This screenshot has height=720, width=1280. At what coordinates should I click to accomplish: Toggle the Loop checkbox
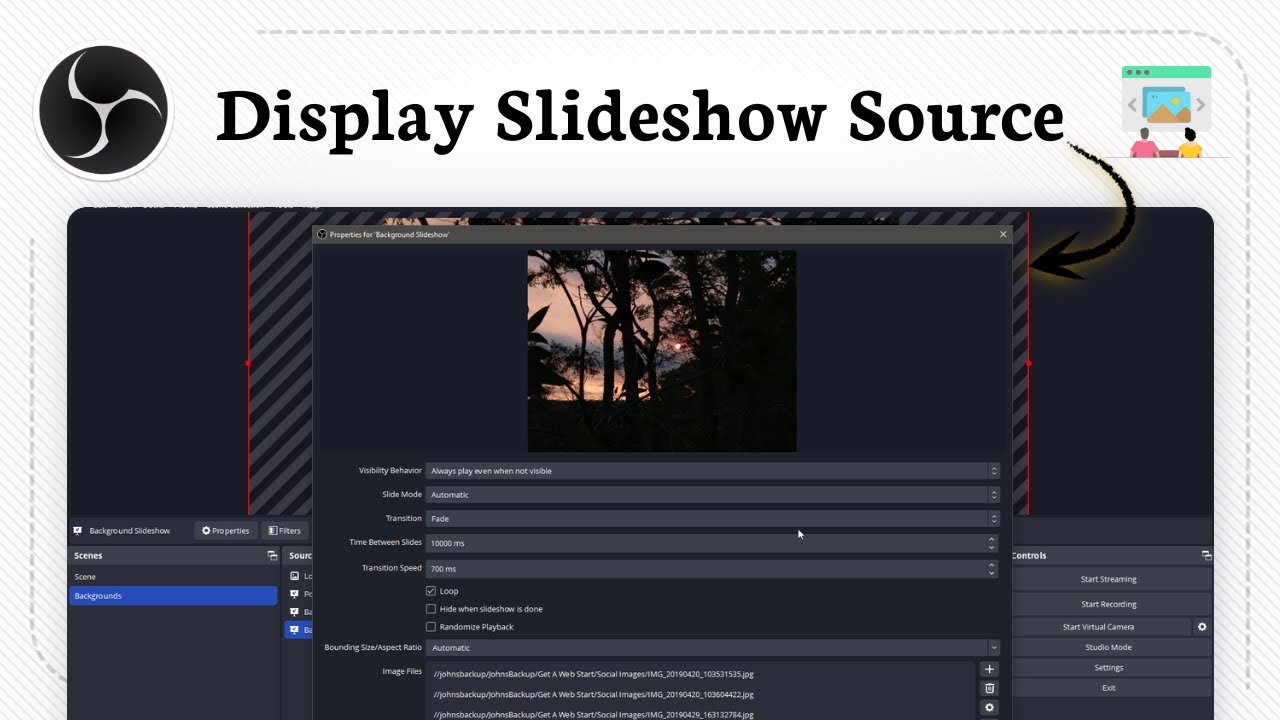click(x=431, y=591)
